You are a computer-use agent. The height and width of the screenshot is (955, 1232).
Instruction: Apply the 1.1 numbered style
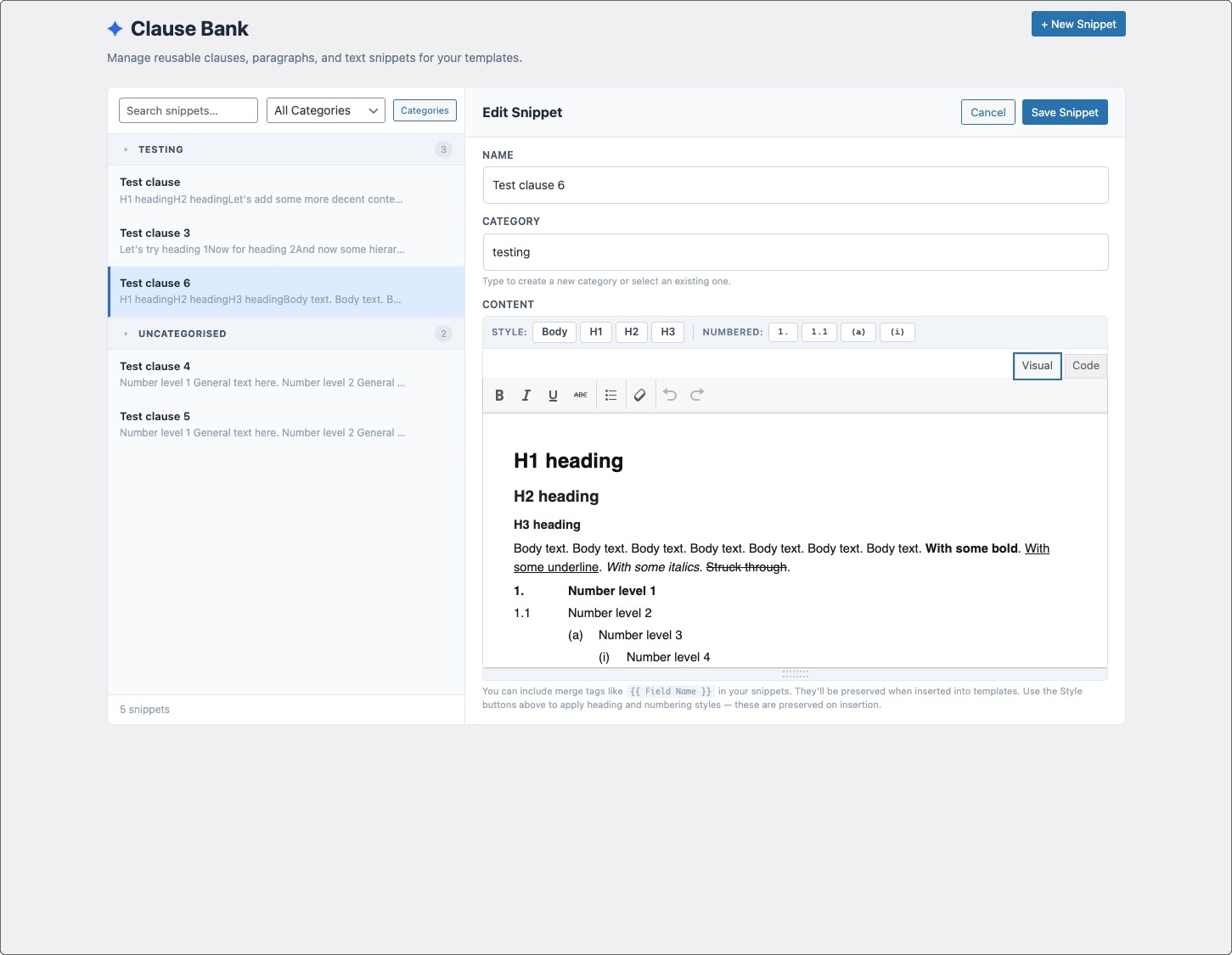coord(819,332)
